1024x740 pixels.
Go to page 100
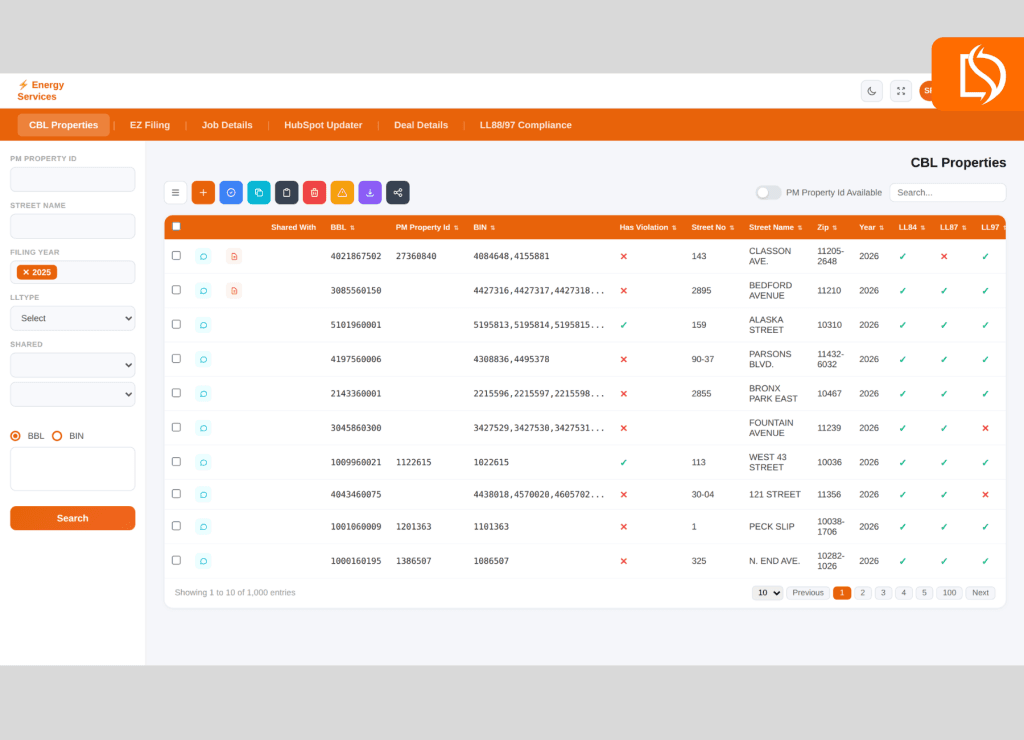click(x=949, y=593)
